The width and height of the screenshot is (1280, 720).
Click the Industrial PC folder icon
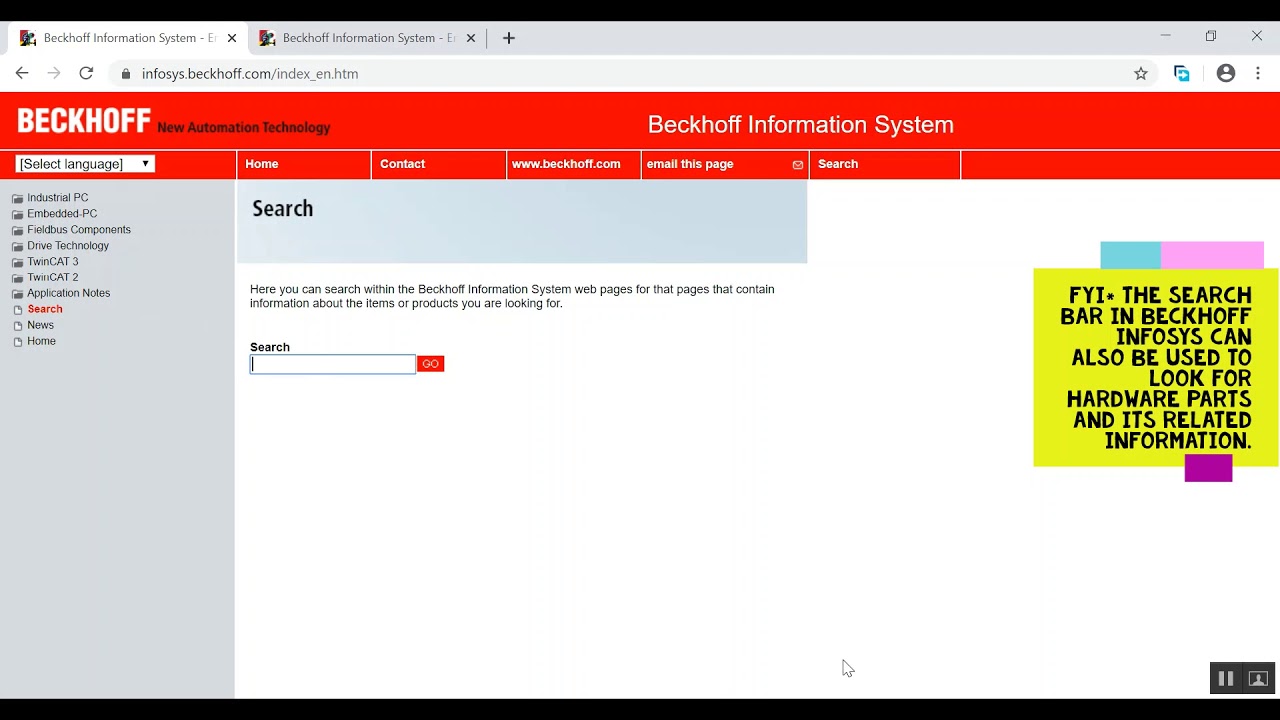(x=17, y=199)
